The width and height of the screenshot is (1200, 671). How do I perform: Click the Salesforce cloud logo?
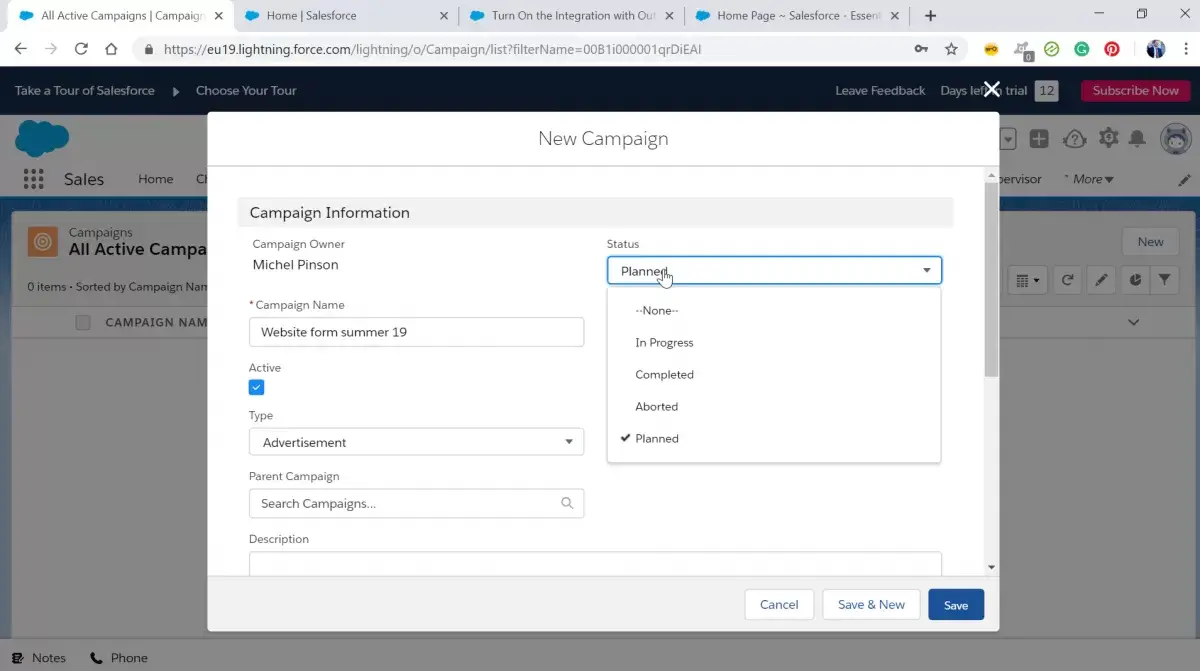coord(42,139)
